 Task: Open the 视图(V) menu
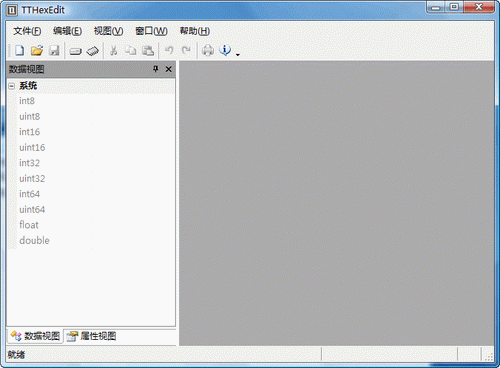point(108,31)
